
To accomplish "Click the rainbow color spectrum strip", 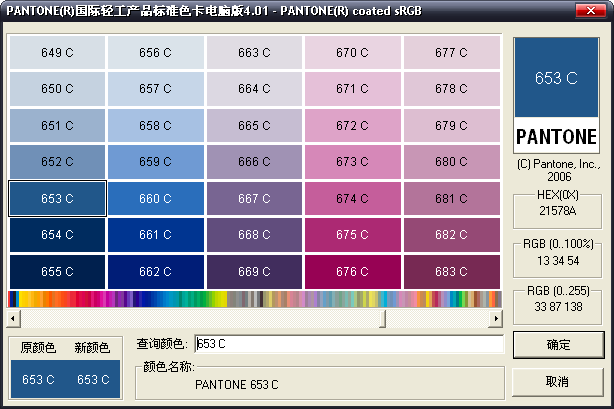I will 255,299.
